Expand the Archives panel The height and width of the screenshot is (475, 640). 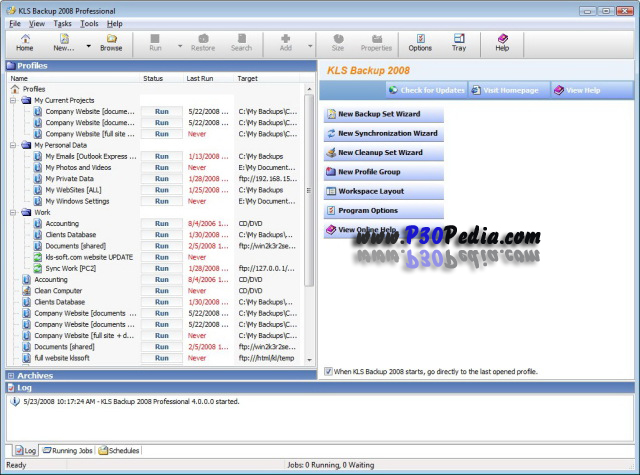[11, 375]
